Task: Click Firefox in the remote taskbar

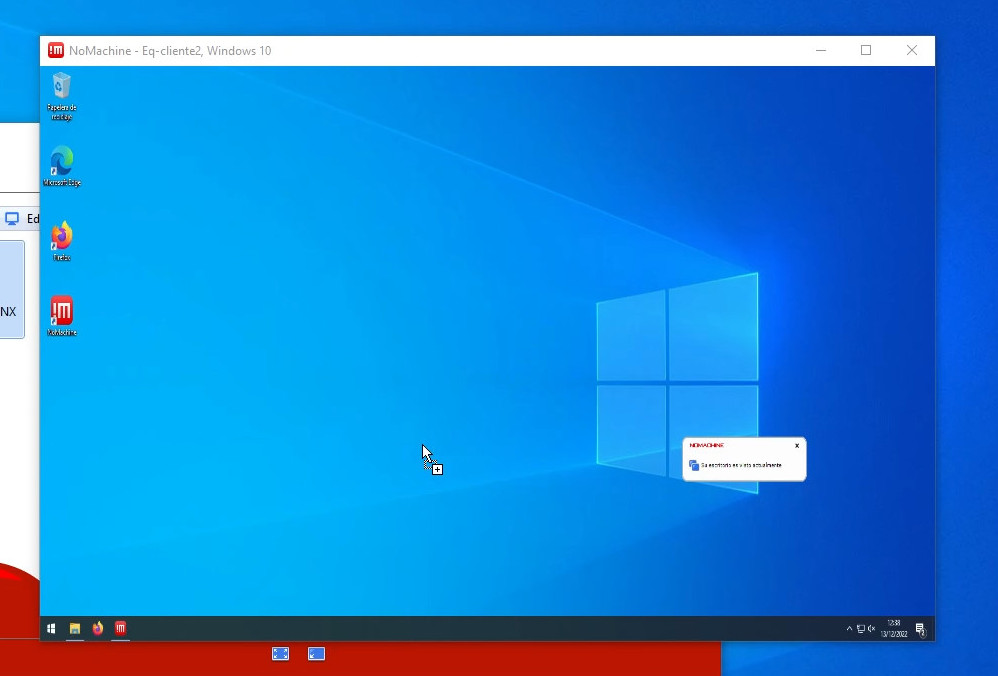Action: pyautogui.click(x=98, y=629)
